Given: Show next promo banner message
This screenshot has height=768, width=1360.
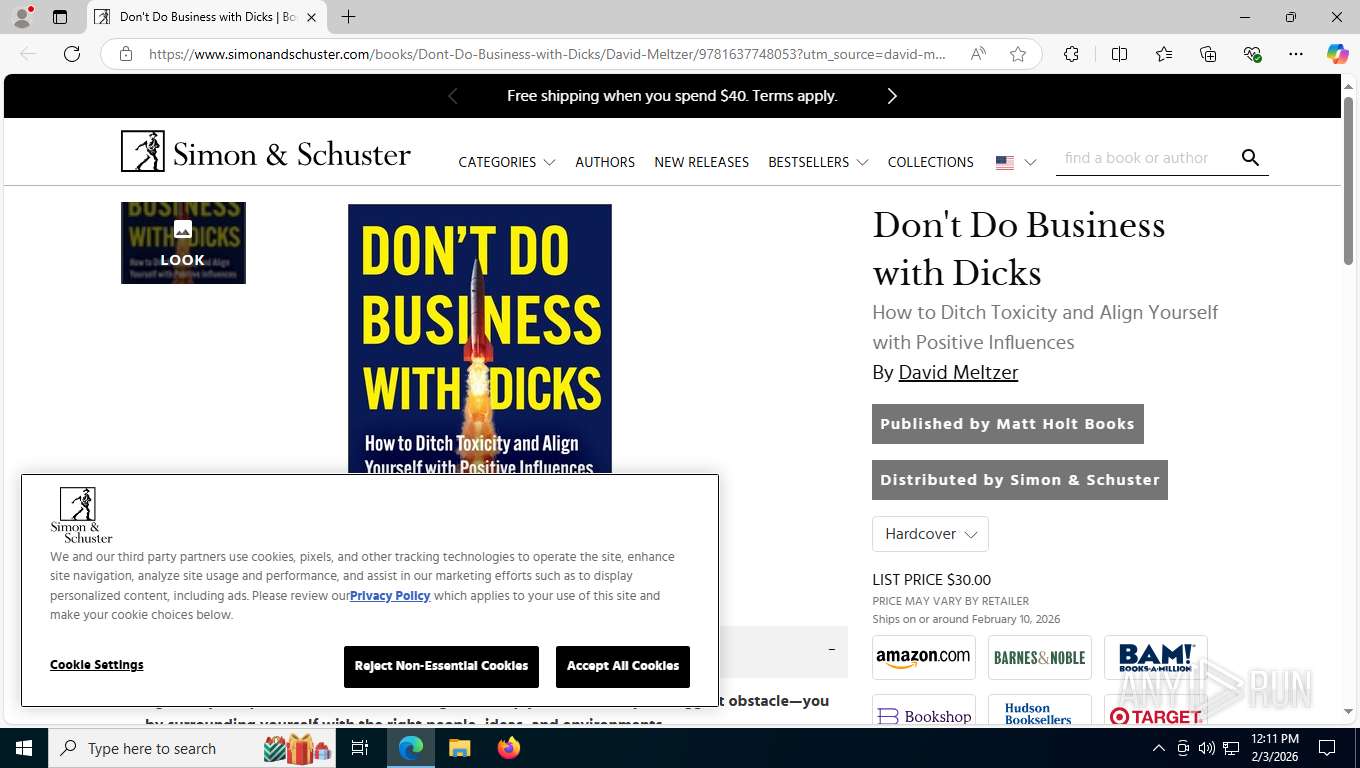Looking at the screenshot, I should (x=892, y=96).
